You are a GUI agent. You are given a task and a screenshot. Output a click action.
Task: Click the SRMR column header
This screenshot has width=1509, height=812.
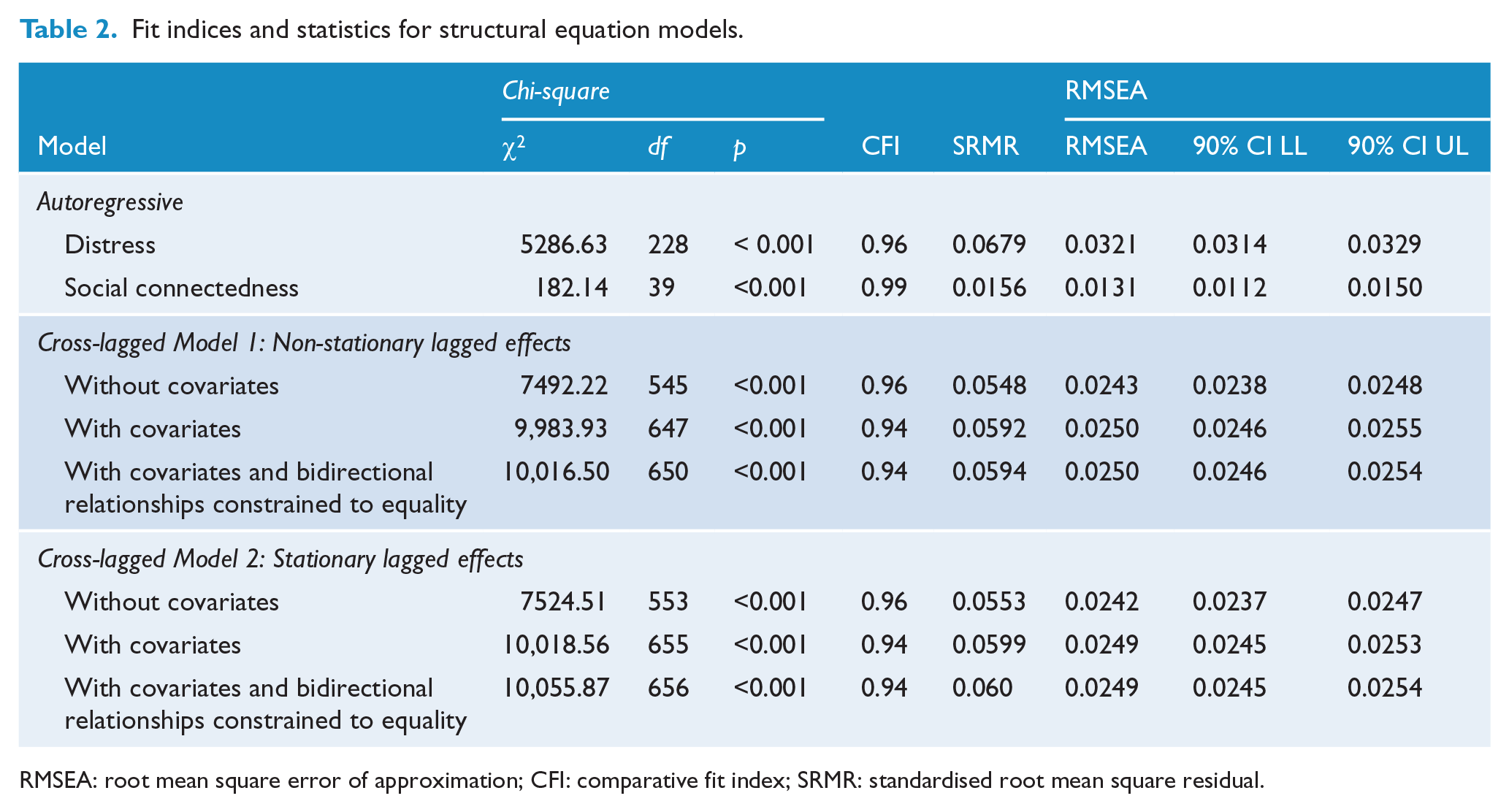pyautogui.click(x=985, y=146)
